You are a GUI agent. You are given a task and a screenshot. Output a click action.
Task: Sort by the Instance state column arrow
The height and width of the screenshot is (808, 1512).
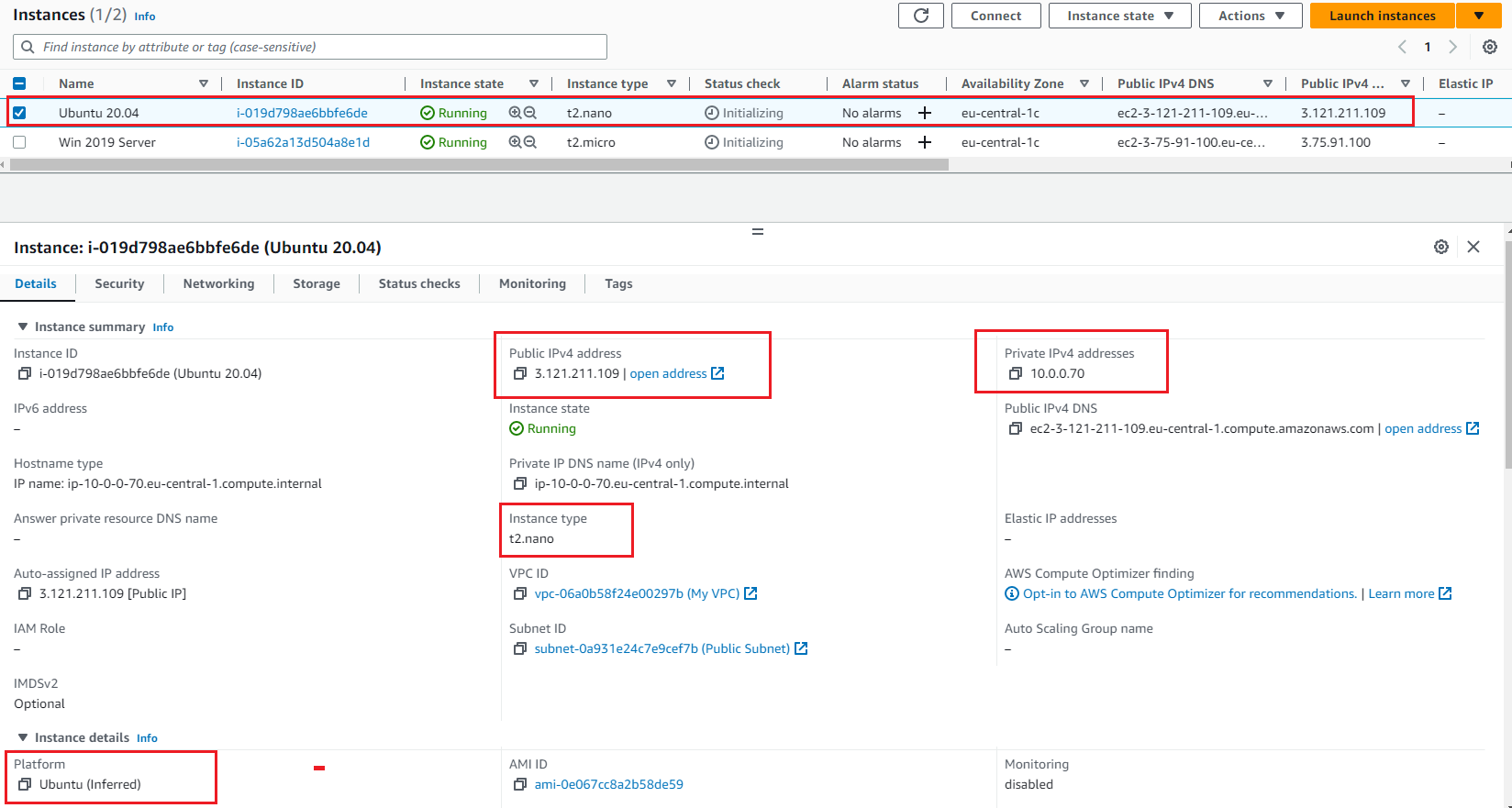point(534,83)
